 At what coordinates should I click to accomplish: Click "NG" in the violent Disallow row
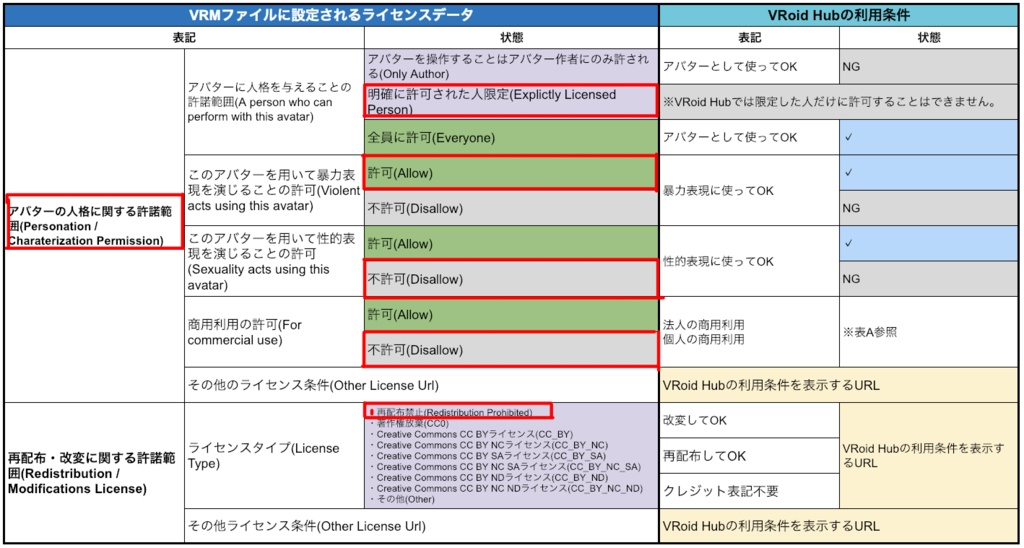[929, 208]
